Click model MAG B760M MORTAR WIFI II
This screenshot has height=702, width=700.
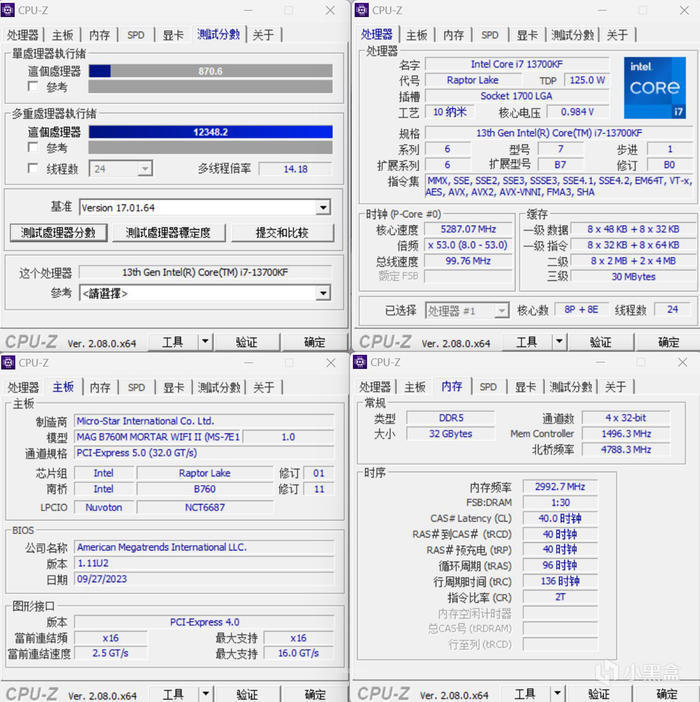point(158,437)
